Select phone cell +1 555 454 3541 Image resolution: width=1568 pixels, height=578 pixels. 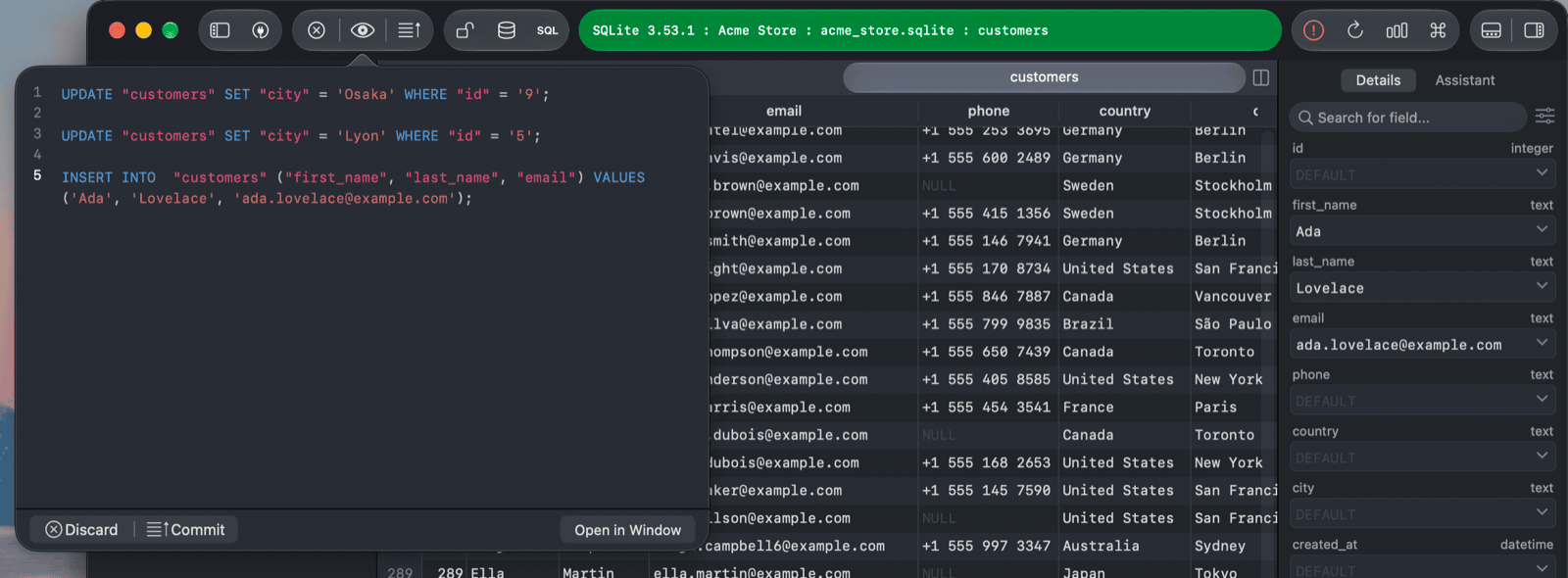click(986, 408)
